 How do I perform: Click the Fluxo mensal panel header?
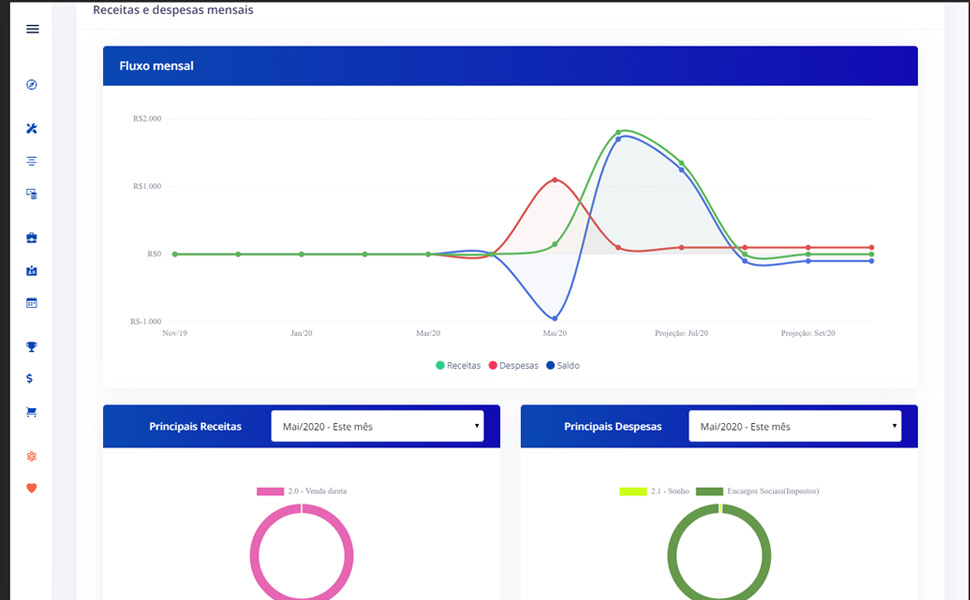pos(510,66)
